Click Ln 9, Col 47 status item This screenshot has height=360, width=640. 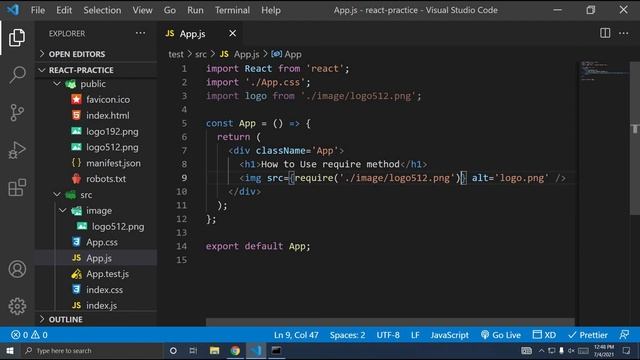point(296,335)
